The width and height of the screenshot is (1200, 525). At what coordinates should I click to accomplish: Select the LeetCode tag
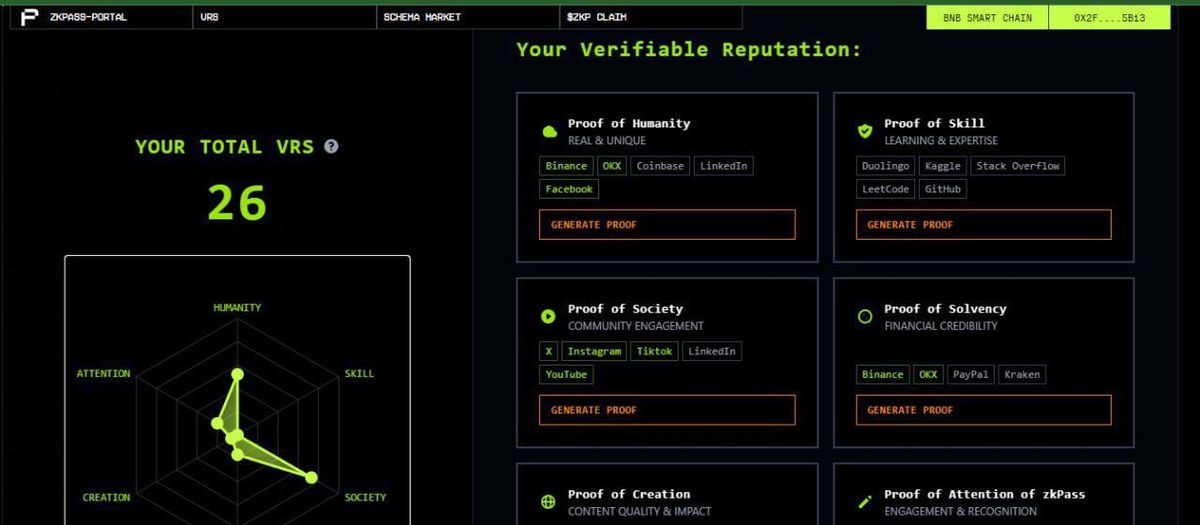885,189
